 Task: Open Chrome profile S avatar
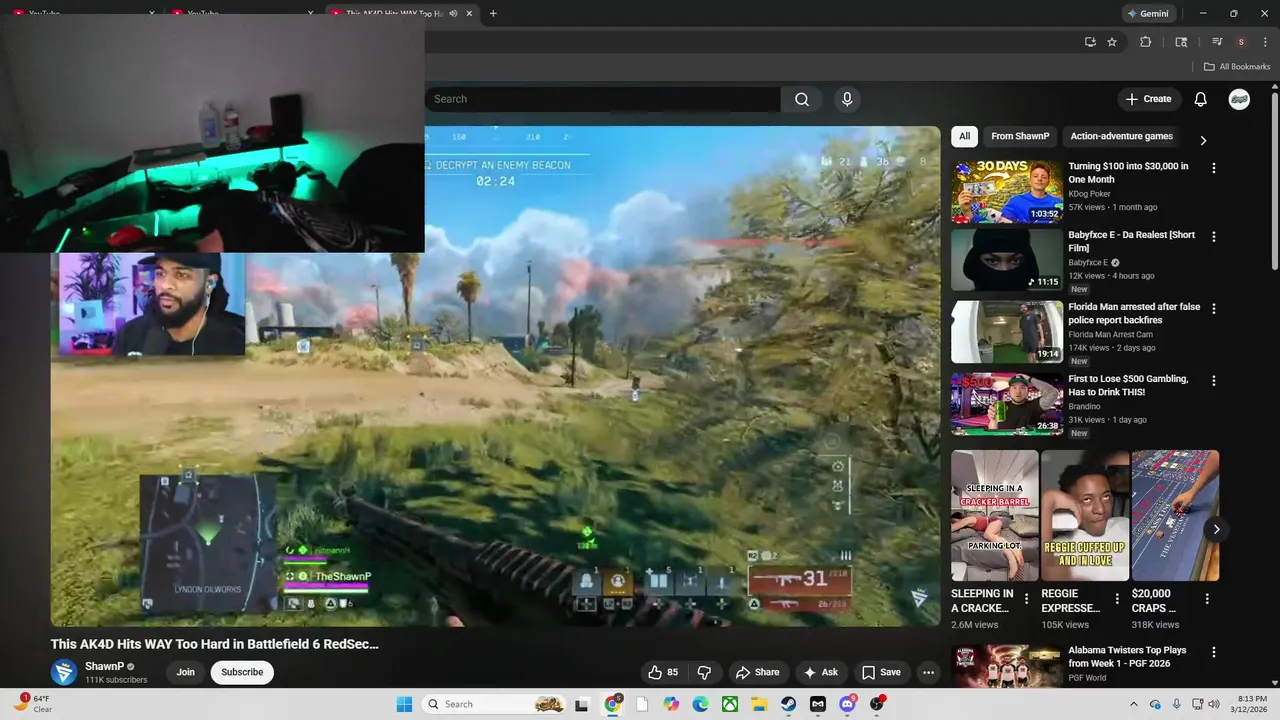[x=1241, y=42]
